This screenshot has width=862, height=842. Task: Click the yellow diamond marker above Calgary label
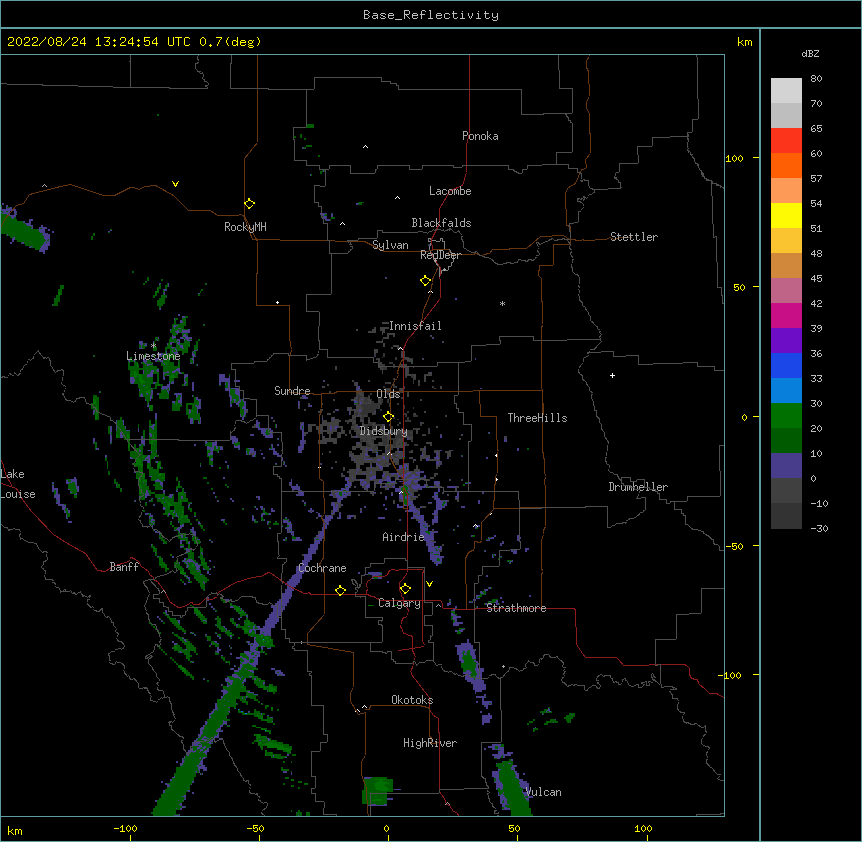[x=405, y=589]
